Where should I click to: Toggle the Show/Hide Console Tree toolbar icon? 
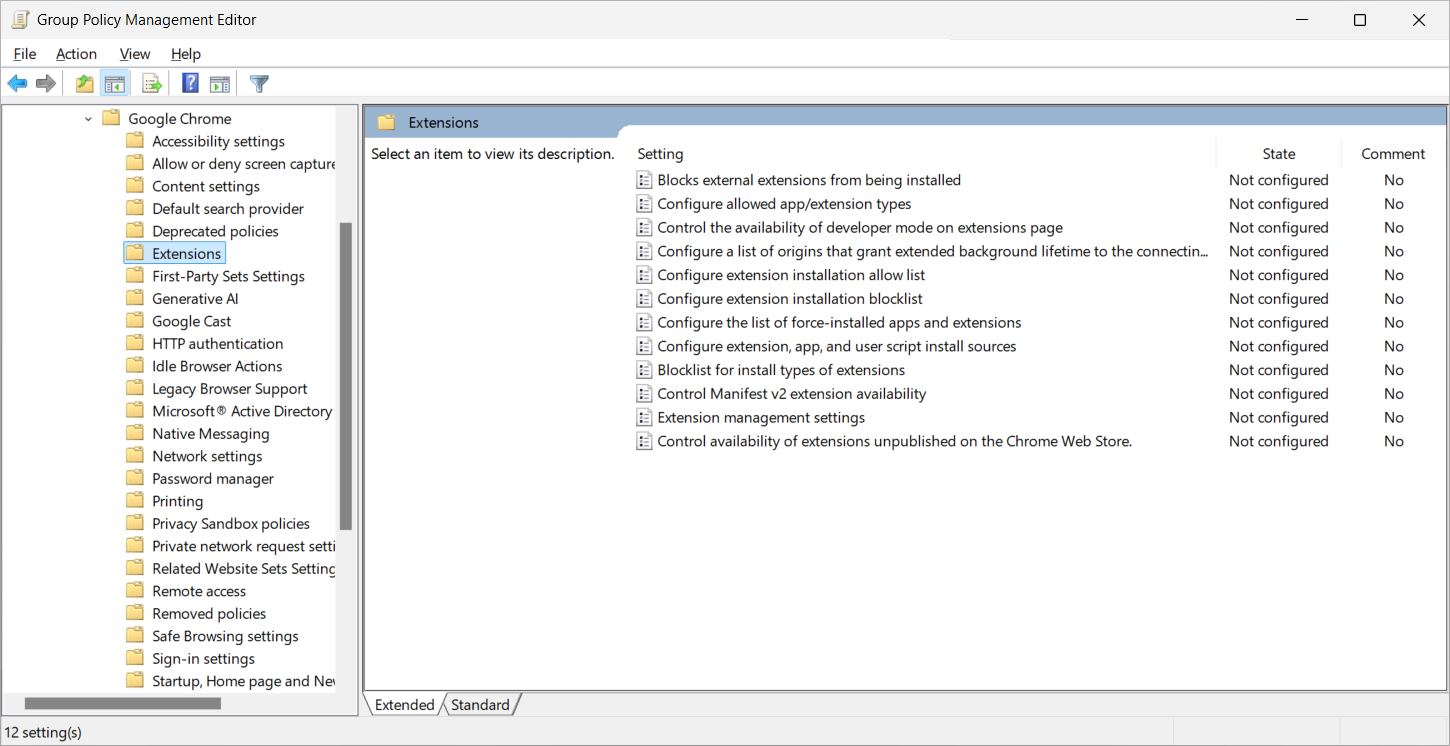pos(115,84)
